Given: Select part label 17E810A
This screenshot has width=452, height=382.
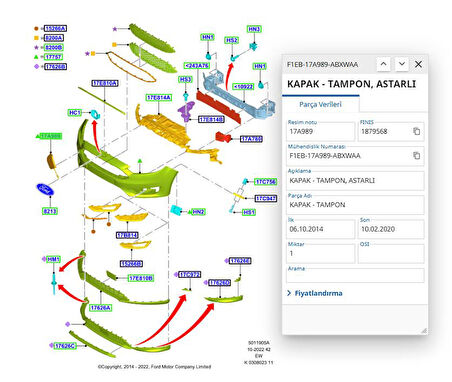Looking at the screenshot, I should 105,83.
